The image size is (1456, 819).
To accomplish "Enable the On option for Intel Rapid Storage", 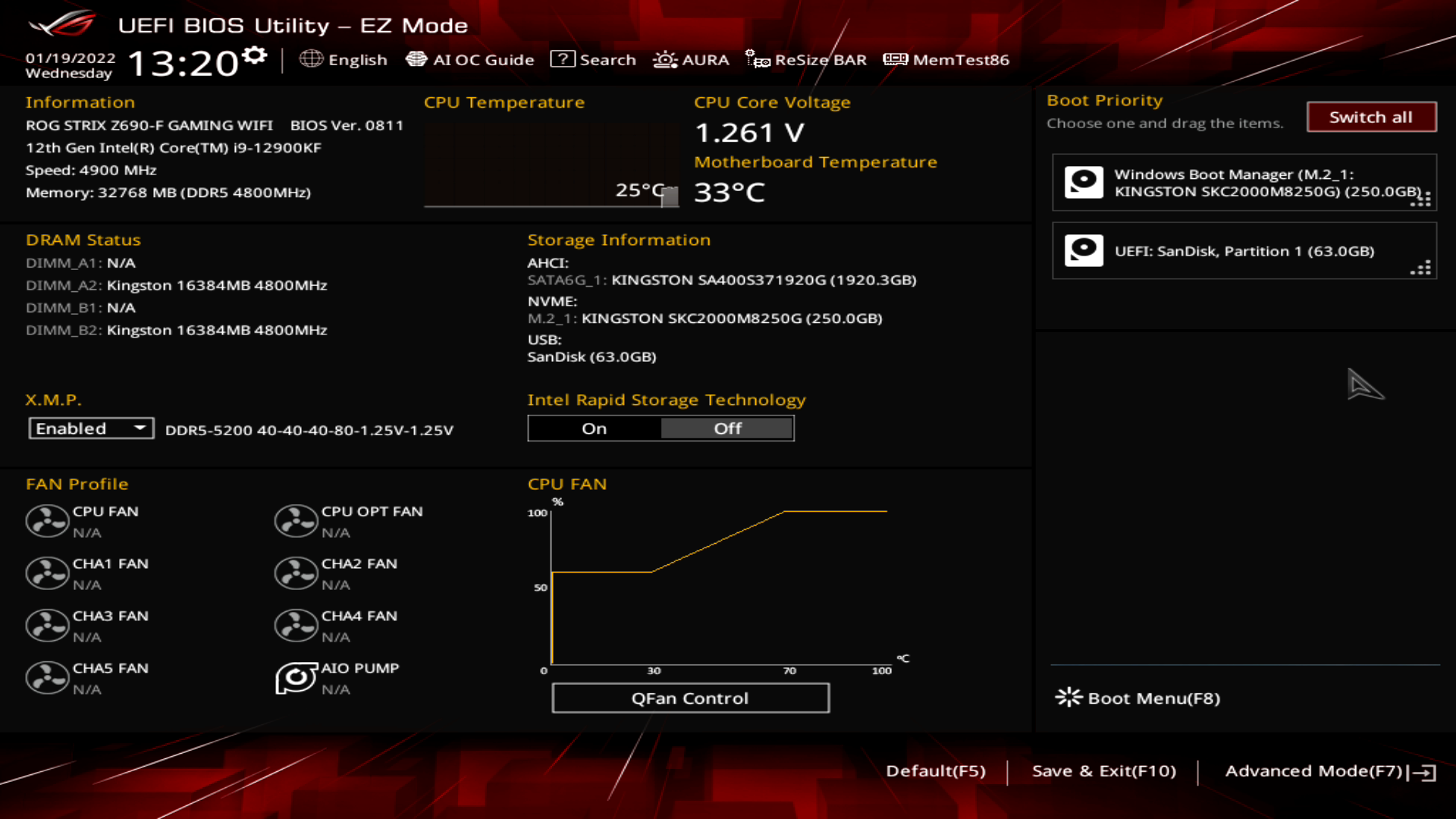I will (594, 428).
